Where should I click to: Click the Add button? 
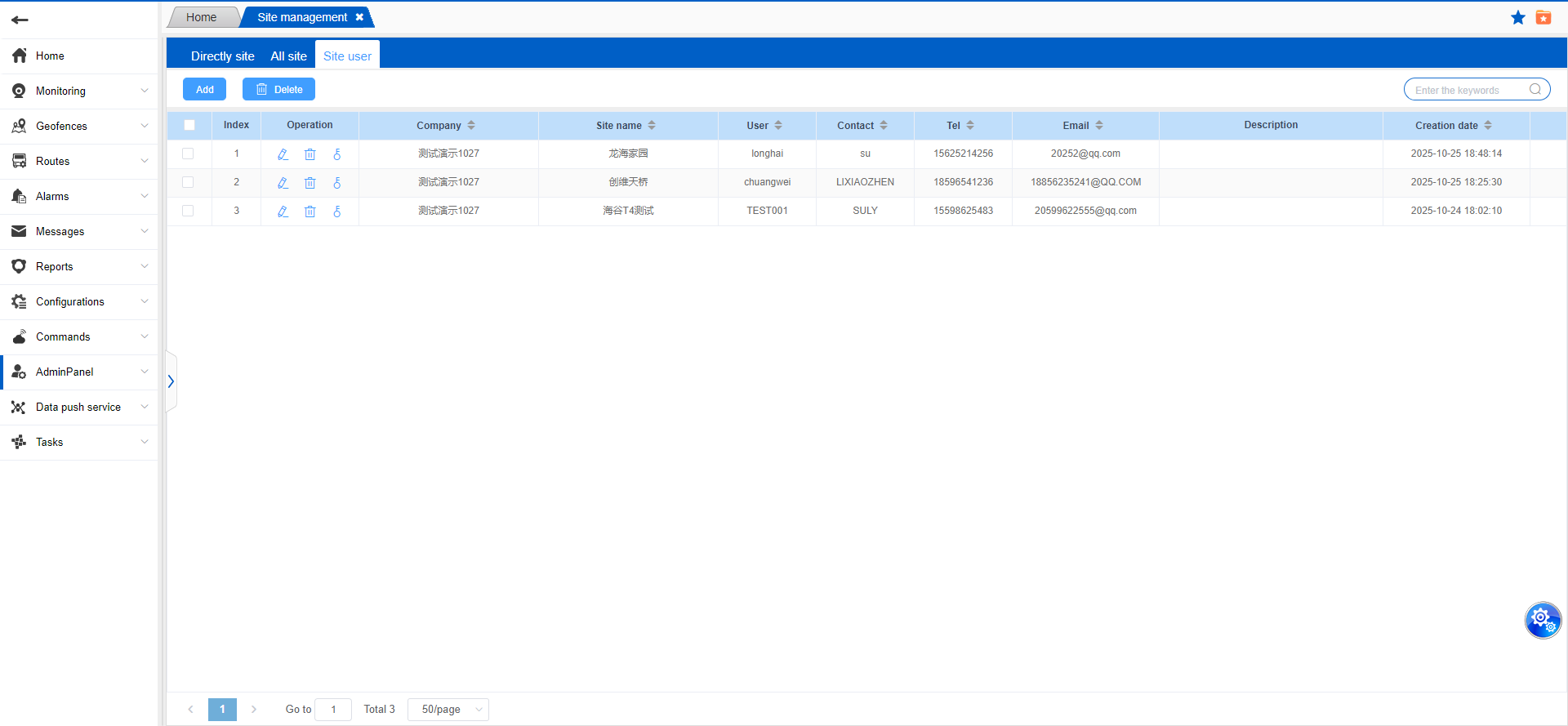coord(204,89)
